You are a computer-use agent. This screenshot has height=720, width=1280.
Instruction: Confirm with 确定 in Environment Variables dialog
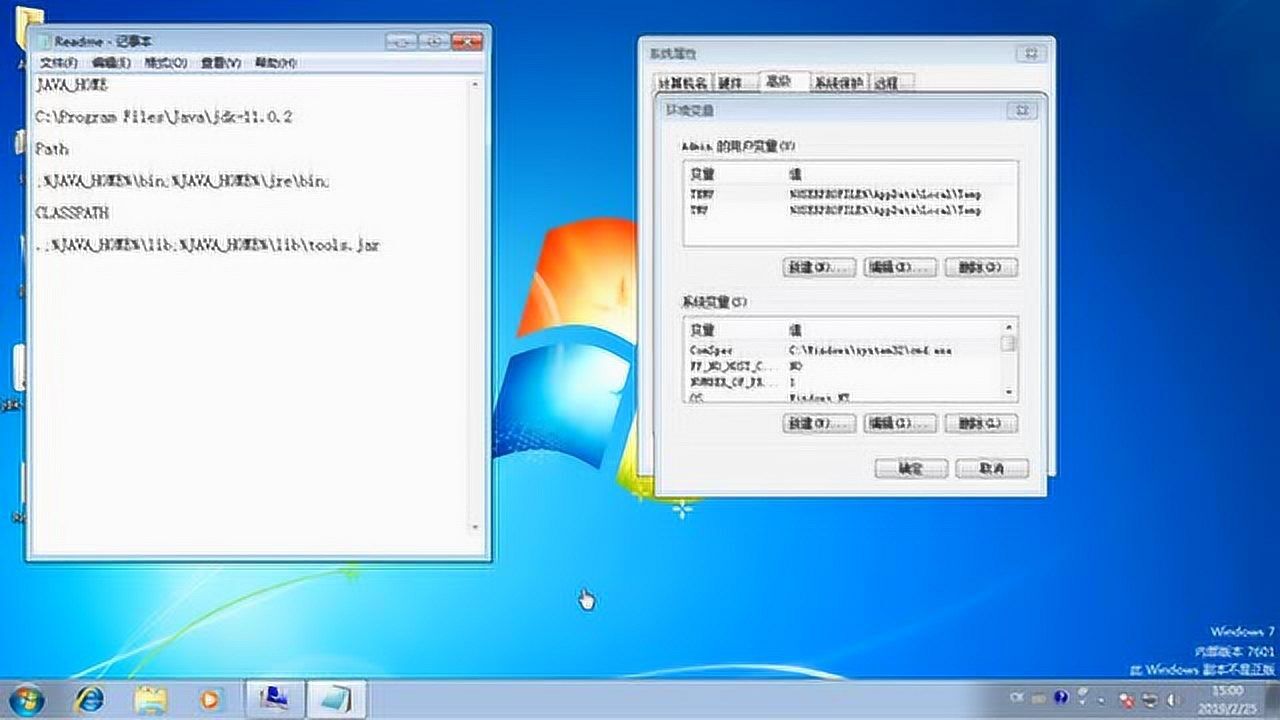point(911,468)
